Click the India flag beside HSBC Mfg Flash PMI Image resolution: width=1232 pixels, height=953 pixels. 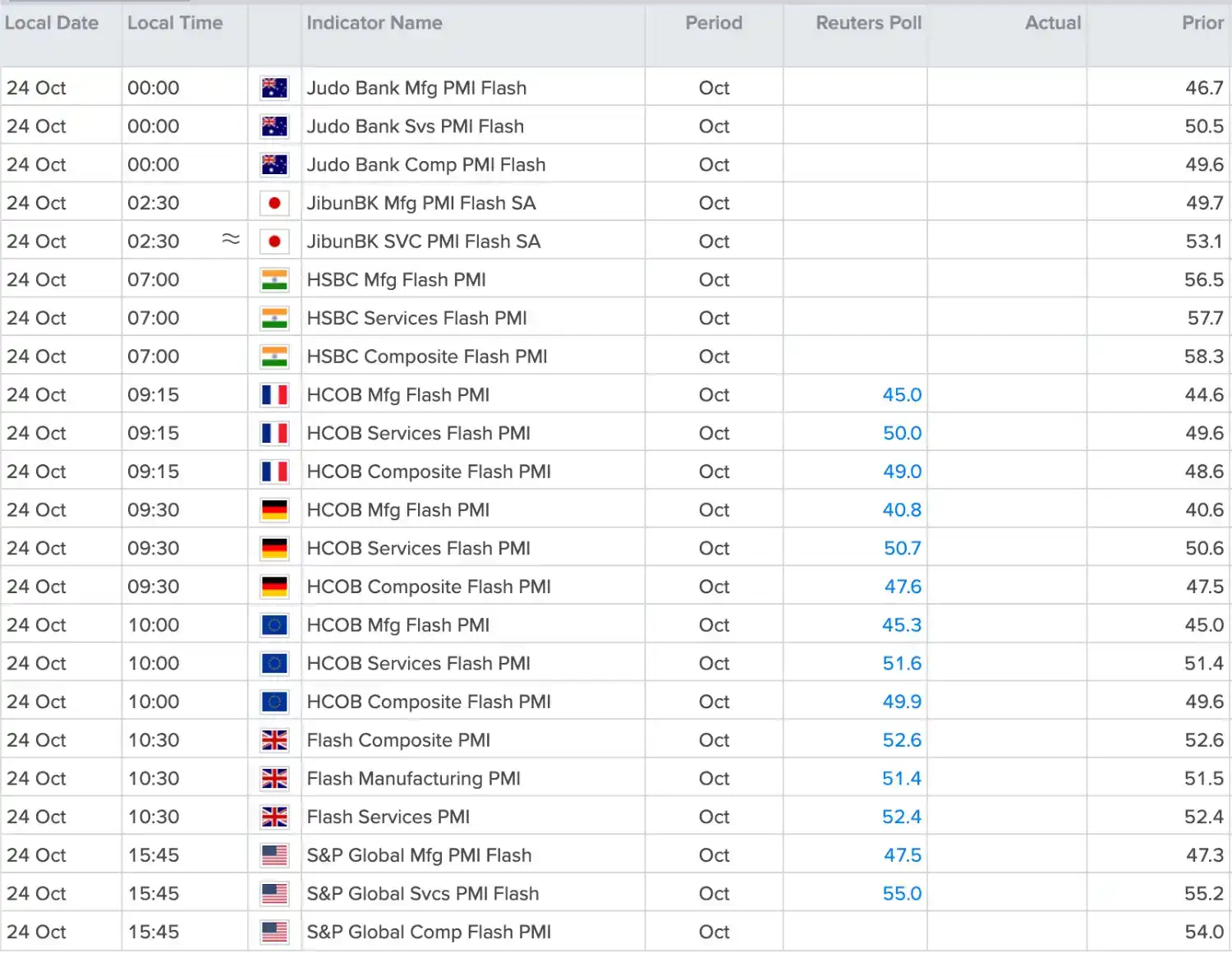click(274, 280)
